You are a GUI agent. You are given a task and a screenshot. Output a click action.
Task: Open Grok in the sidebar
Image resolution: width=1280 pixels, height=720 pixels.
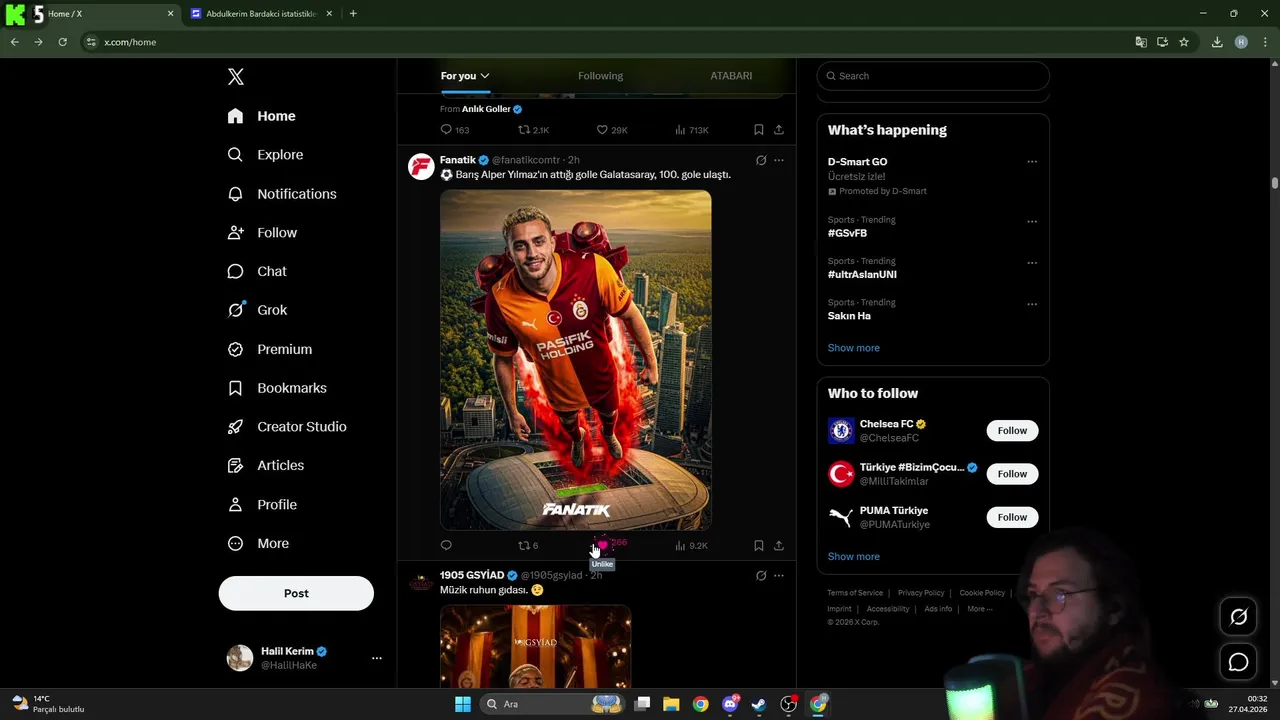257,310
